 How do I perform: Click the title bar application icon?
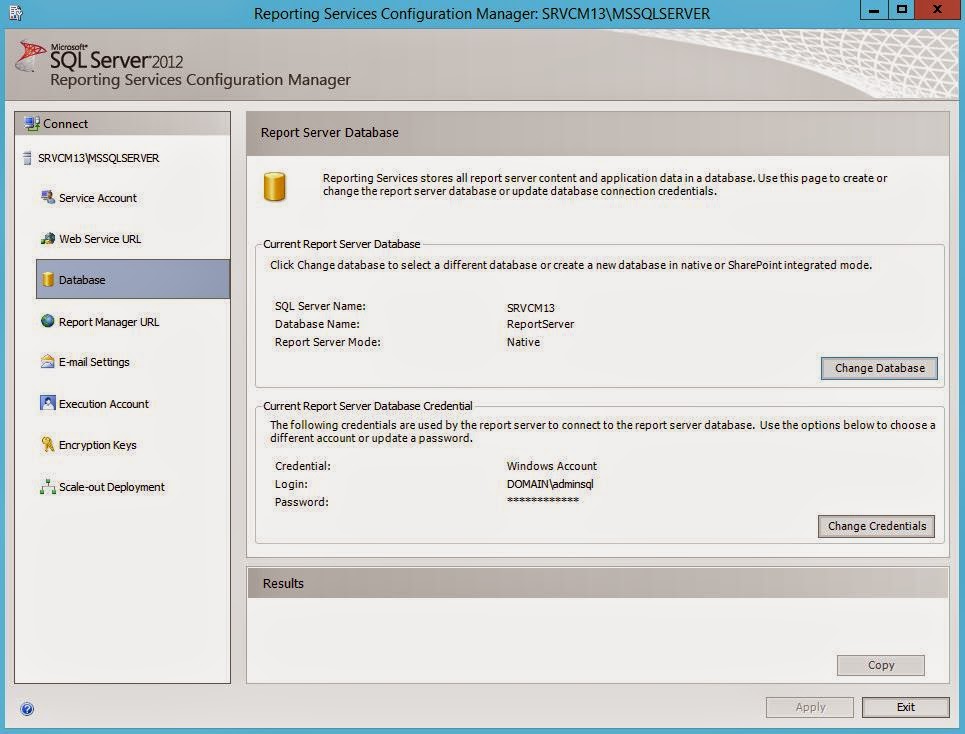point(16,12)
